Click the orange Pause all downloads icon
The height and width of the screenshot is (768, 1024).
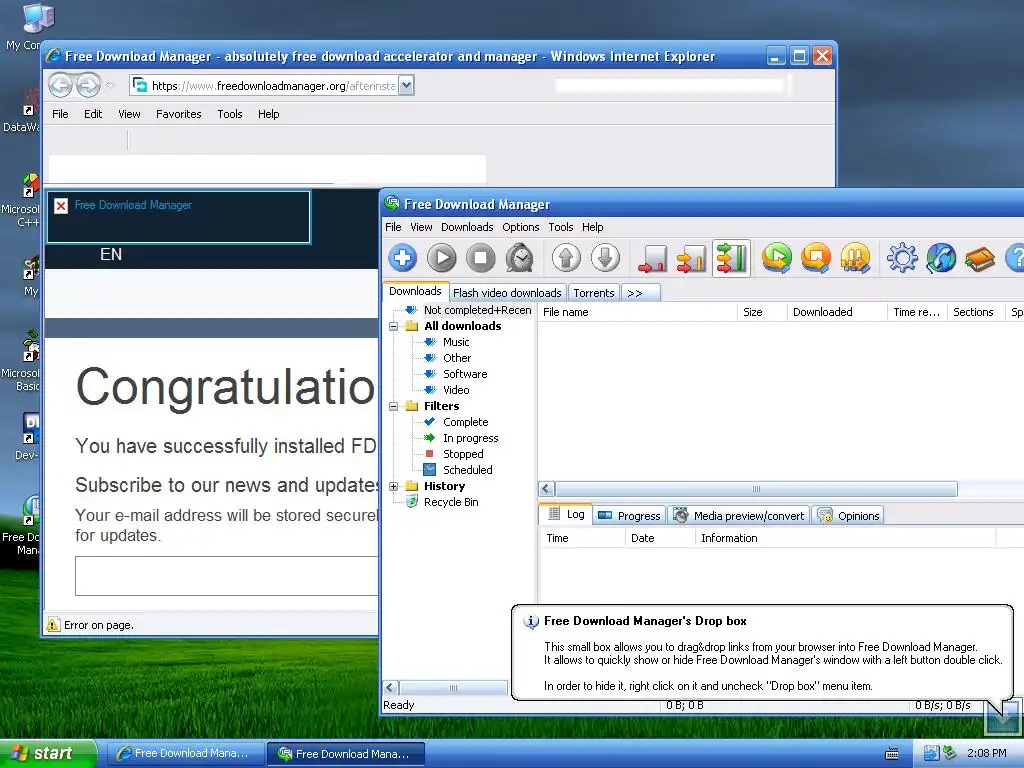pos(856,258)
